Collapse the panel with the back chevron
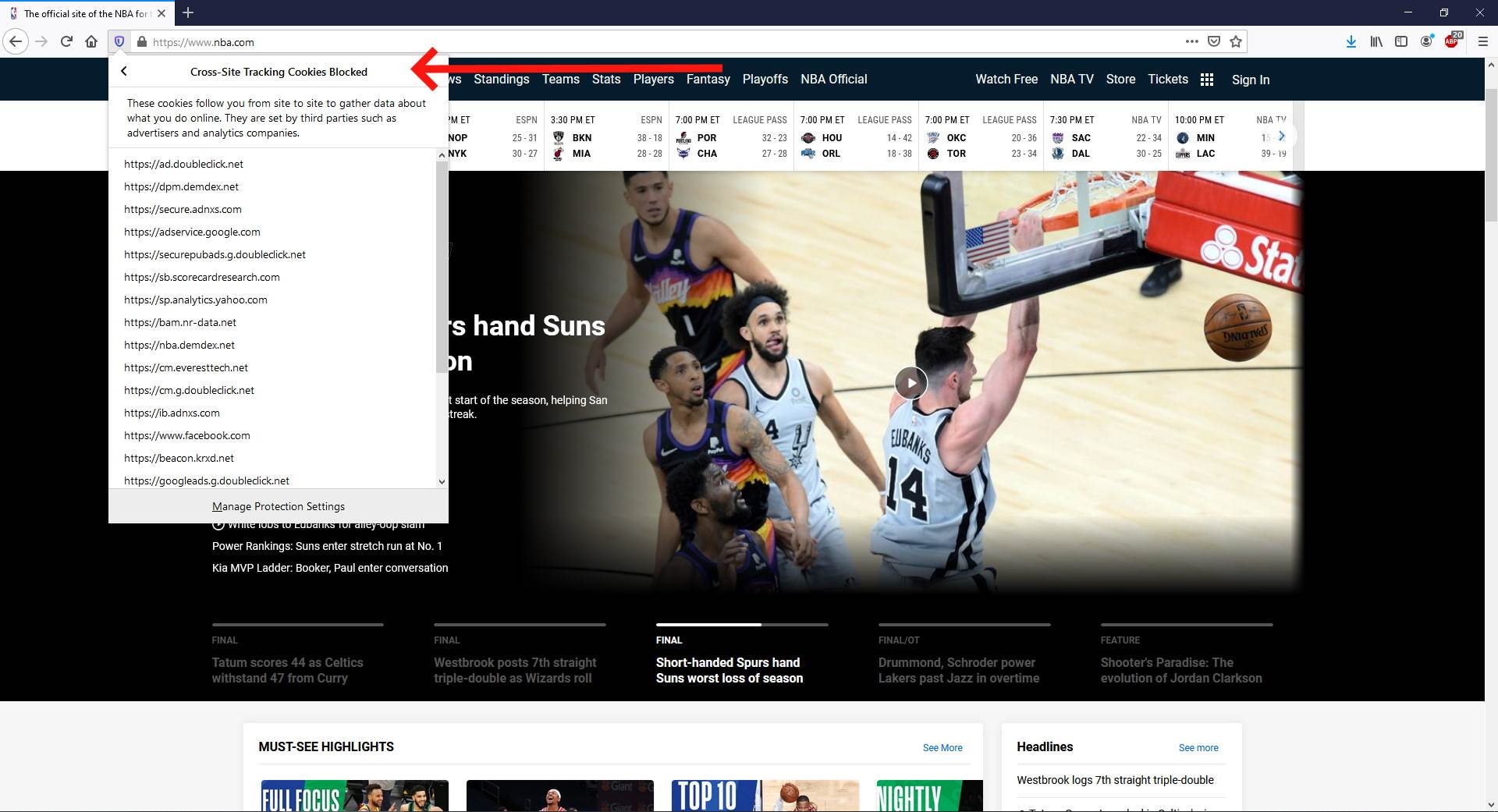The image size is (1498, 812). [x=124, y=71]
